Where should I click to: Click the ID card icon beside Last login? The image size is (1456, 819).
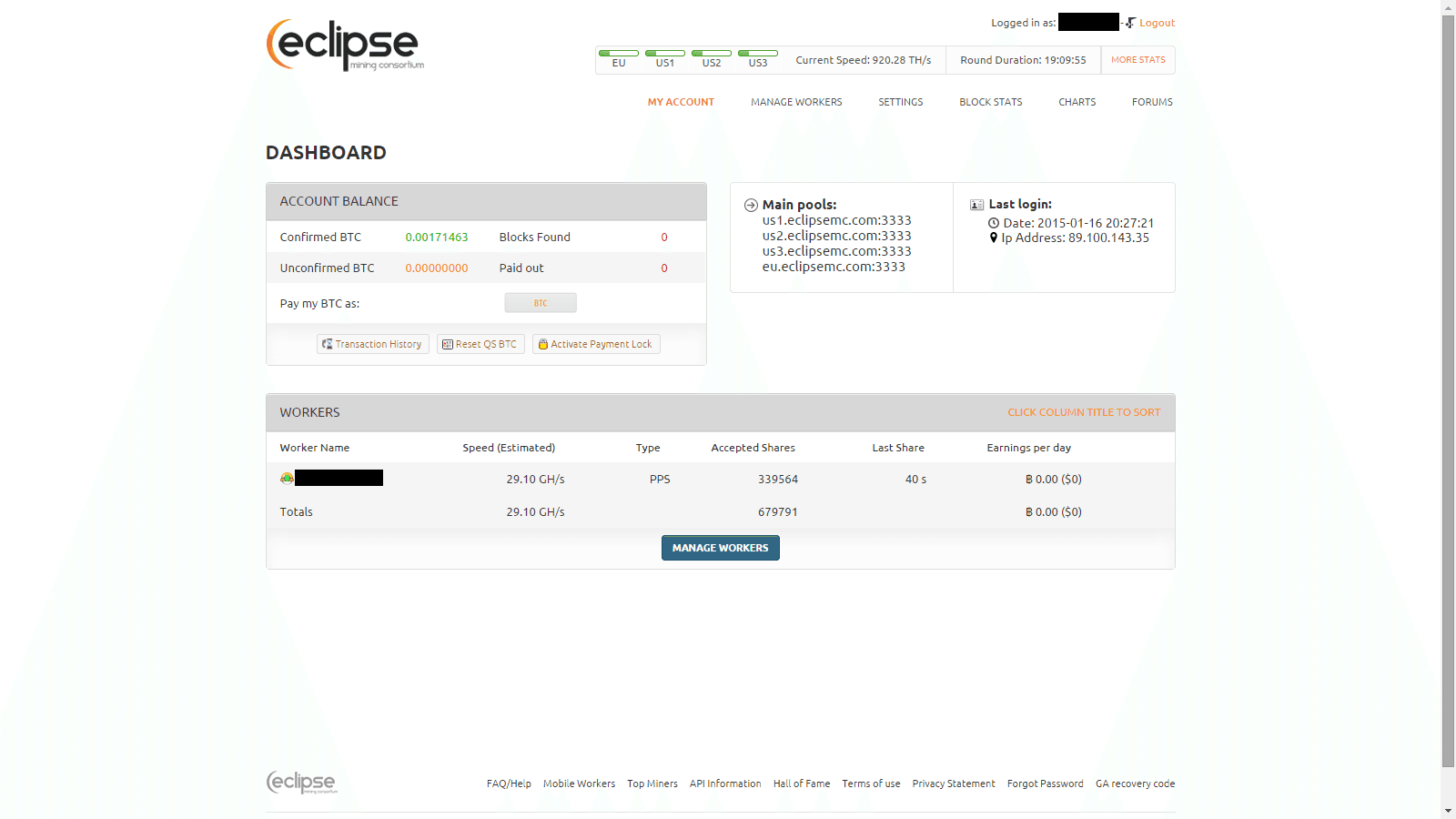[x=976, y=205]
